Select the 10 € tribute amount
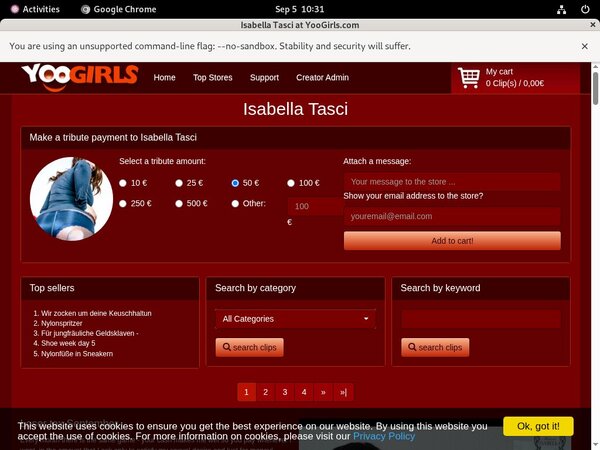 (123, 183)
